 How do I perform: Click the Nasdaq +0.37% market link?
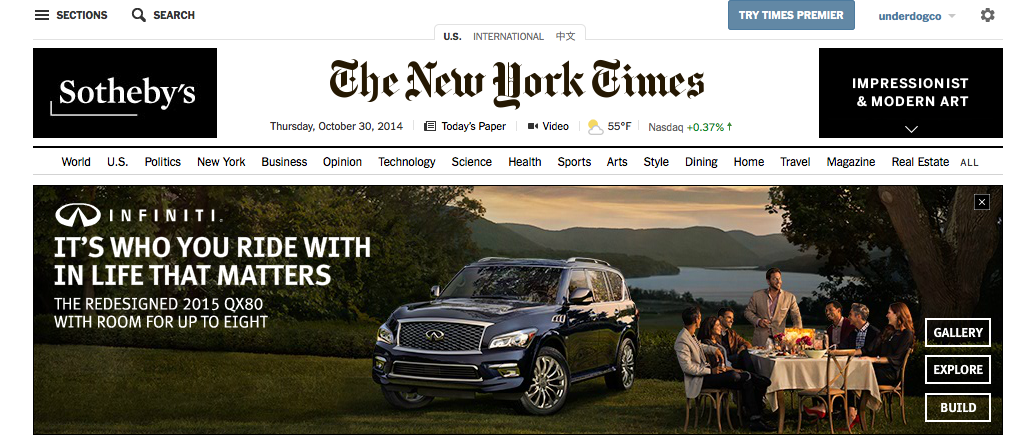pos(690,127)
